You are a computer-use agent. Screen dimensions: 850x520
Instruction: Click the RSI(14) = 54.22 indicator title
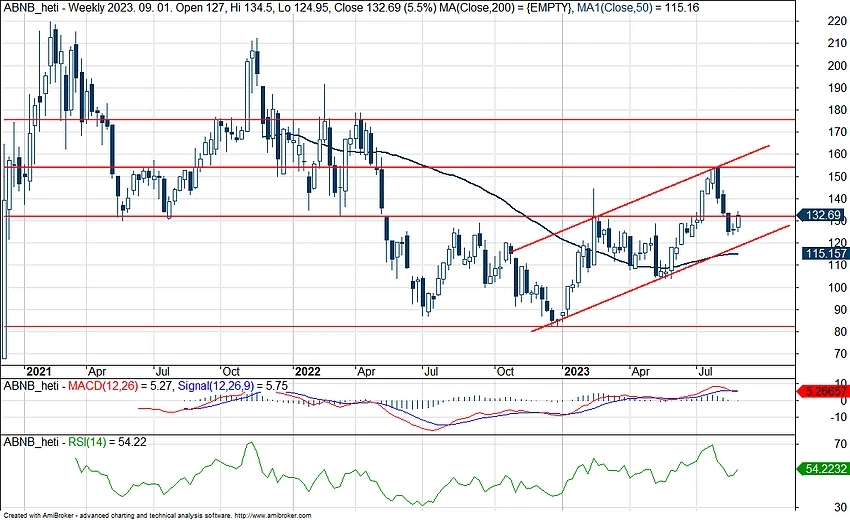[107, 442]
